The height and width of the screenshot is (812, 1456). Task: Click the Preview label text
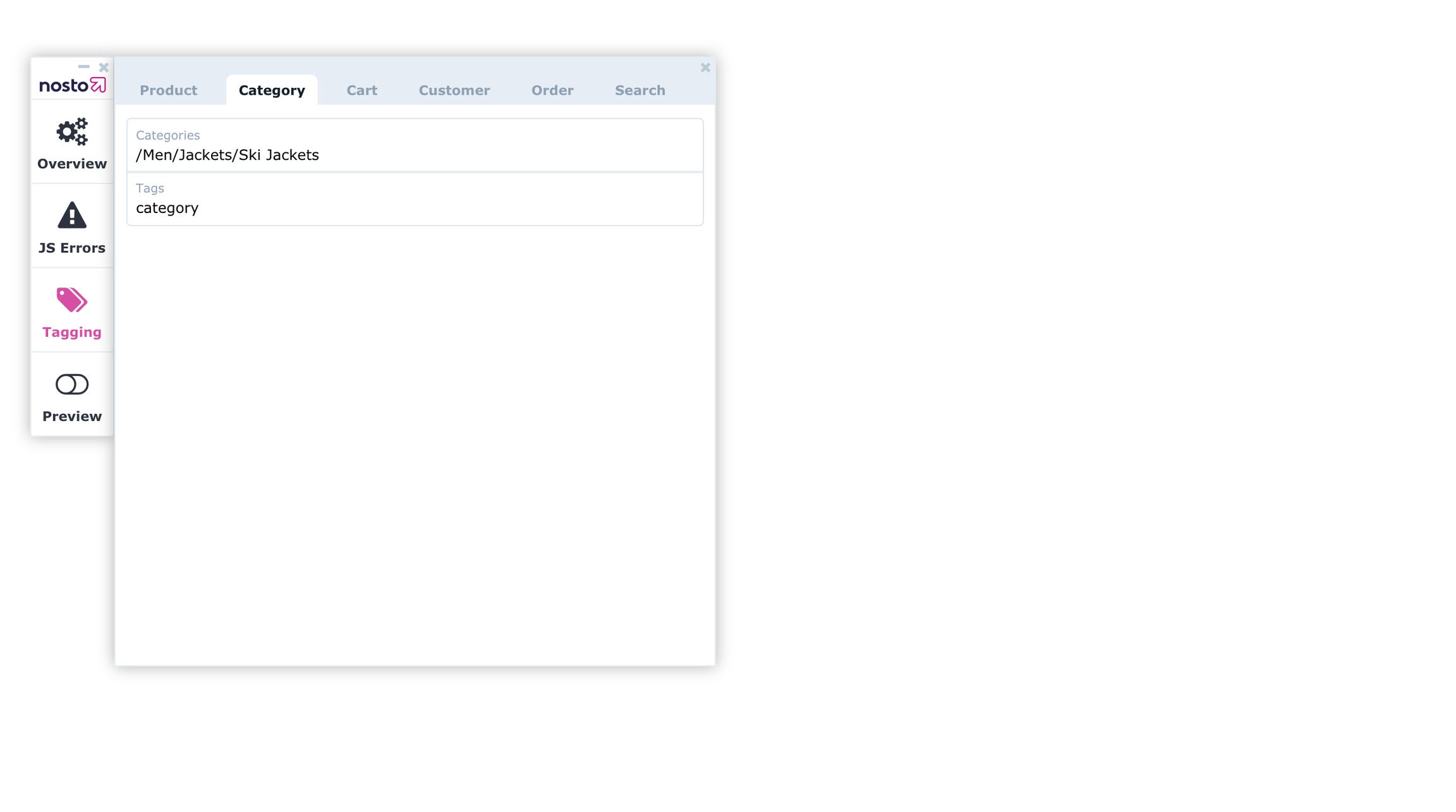72,416
